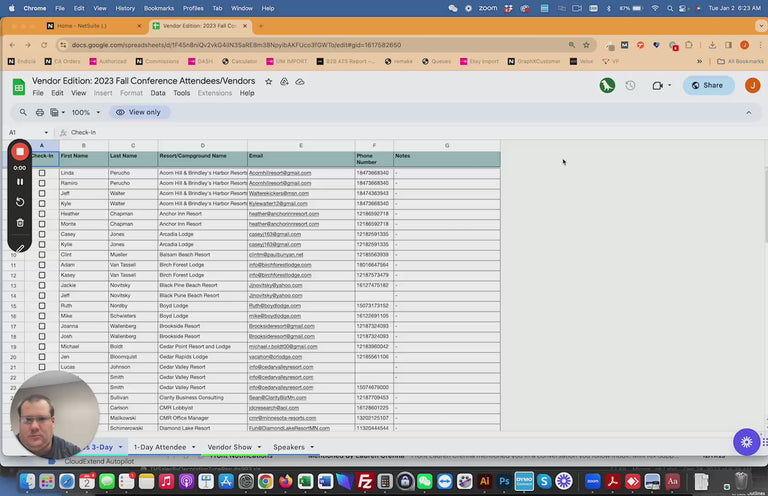Open the 100% zoom dropdown
The width and height of the screenshot is (768, 496).
click(x=86, y=112)
